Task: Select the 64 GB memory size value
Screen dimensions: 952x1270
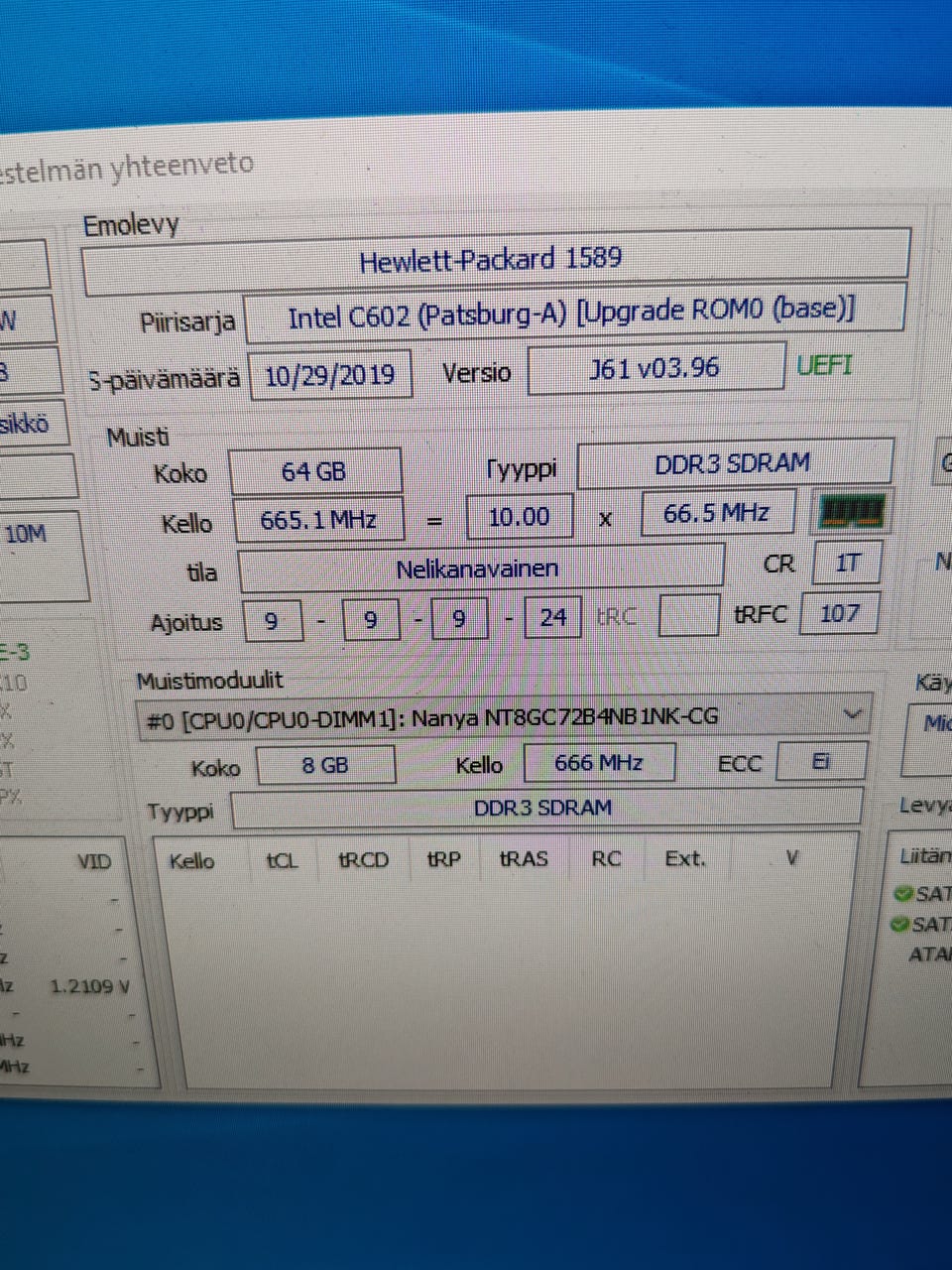Action: pyautogui.click(x=315, y=471)
